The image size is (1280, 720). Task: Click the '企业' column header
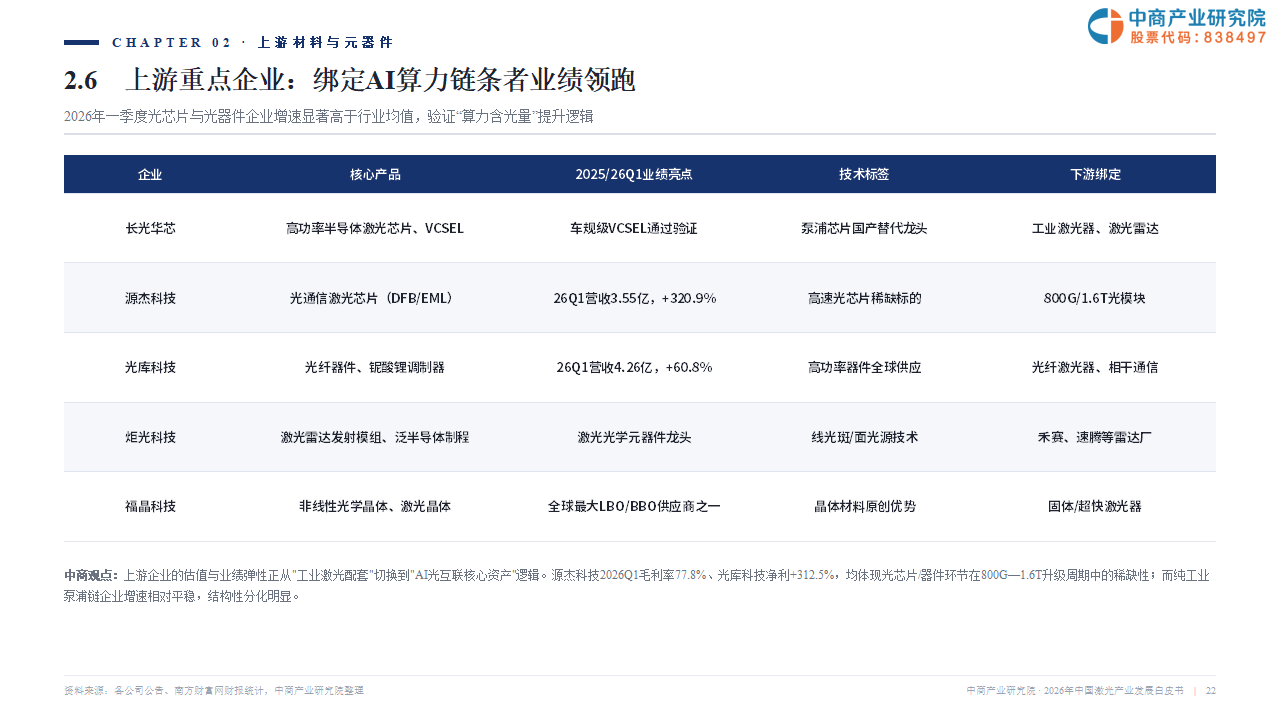coord(150,174)
